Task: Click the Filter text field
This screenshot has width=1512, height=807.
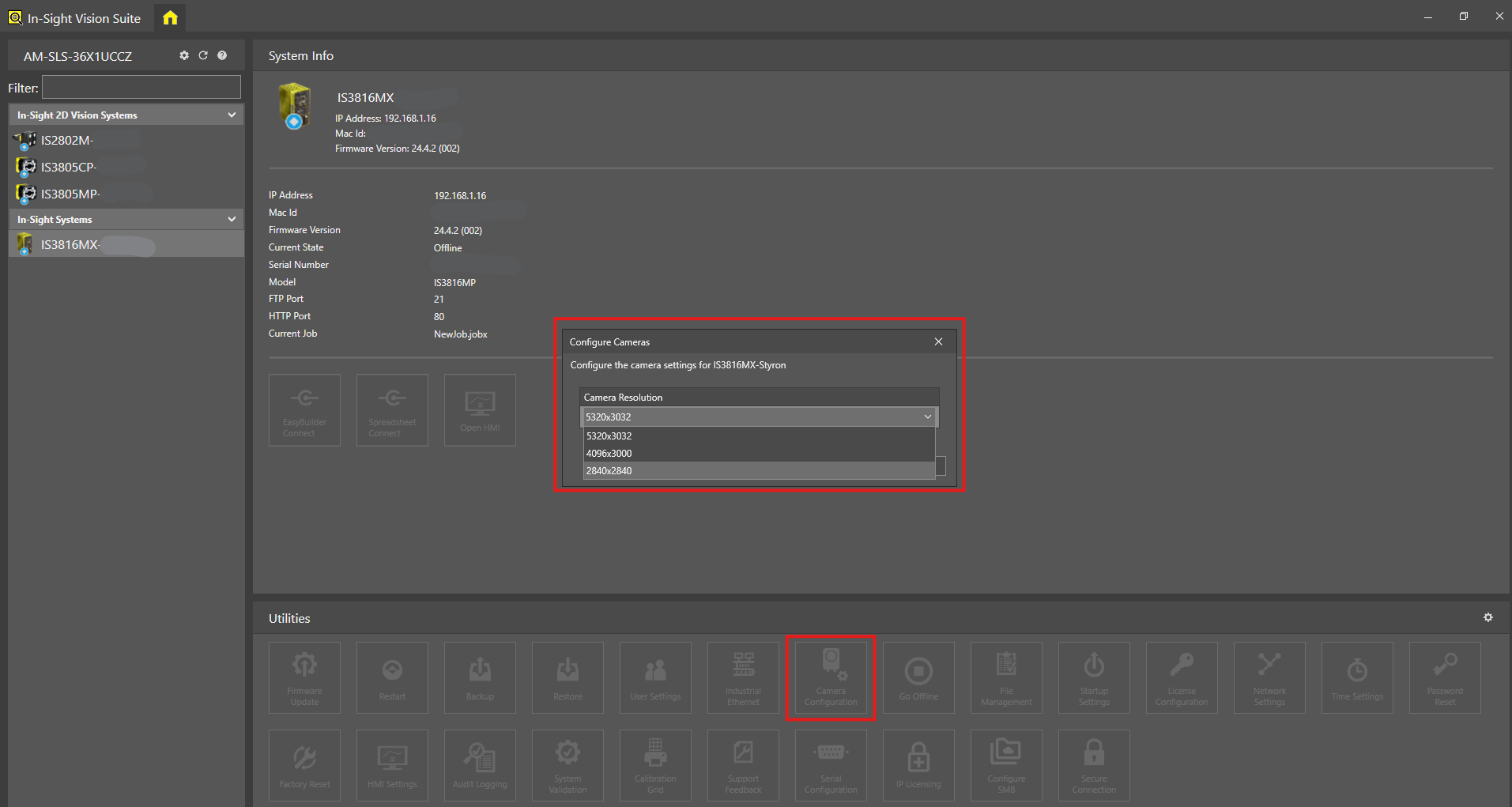Action: (x=141, y=87)
